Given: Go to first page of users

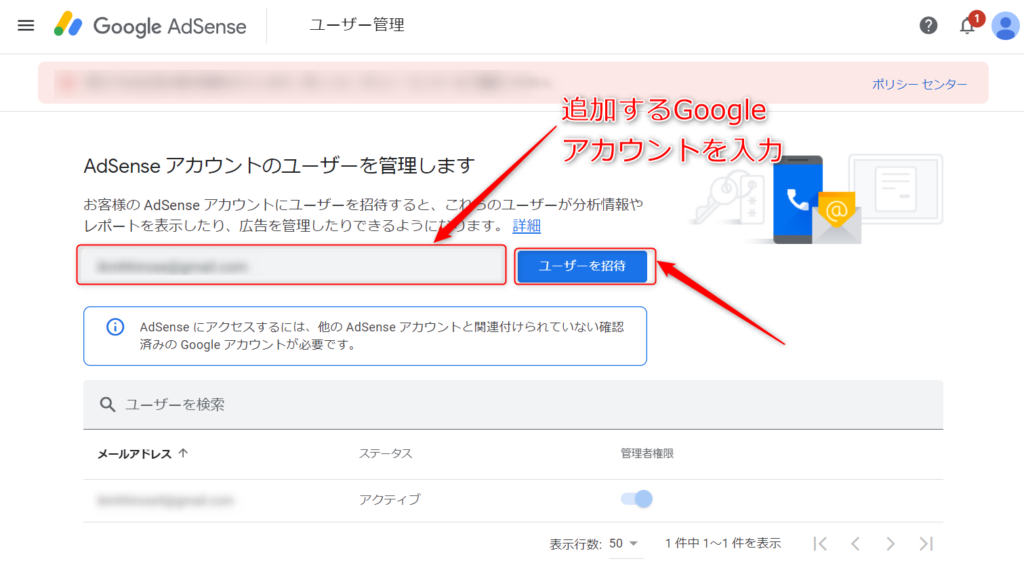Looking at the screenshot, I should coord(820,543).
